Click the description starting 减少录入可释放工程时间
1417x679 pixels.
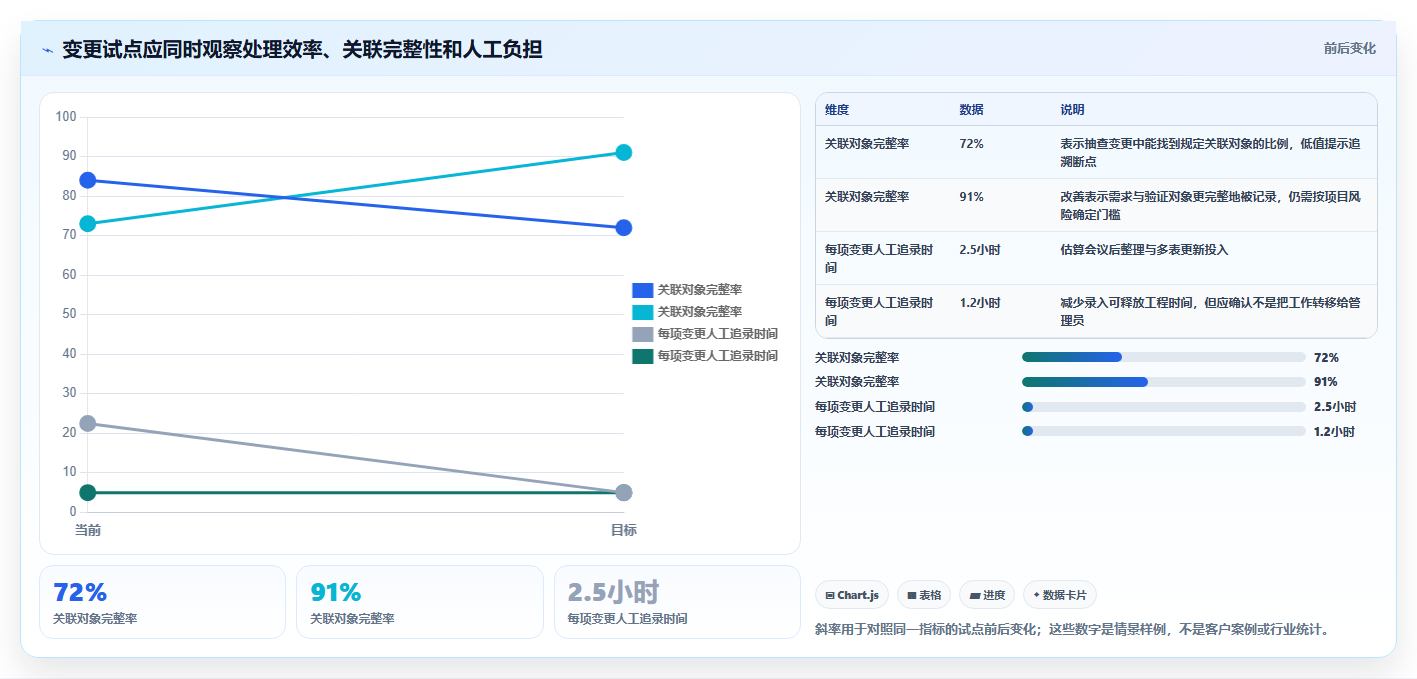pos(1210,312)
